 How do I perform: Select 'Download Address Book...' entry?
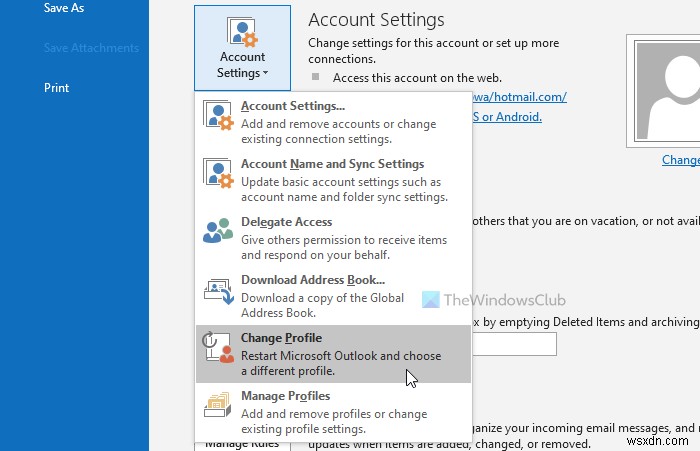333,296
